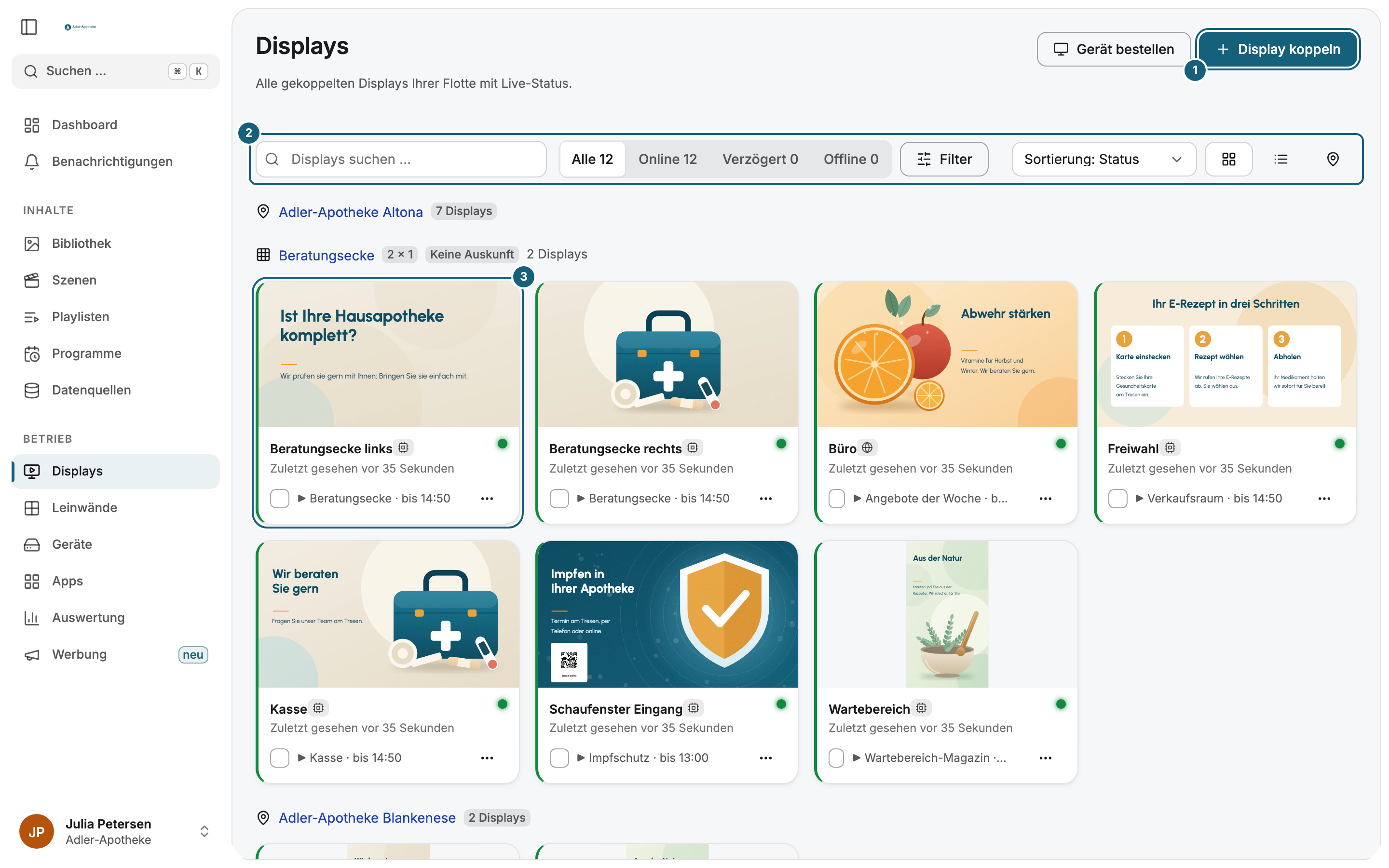Open more options for Kasse card
The height and width of the screenshot is (868, 1389).
(487, 758)
